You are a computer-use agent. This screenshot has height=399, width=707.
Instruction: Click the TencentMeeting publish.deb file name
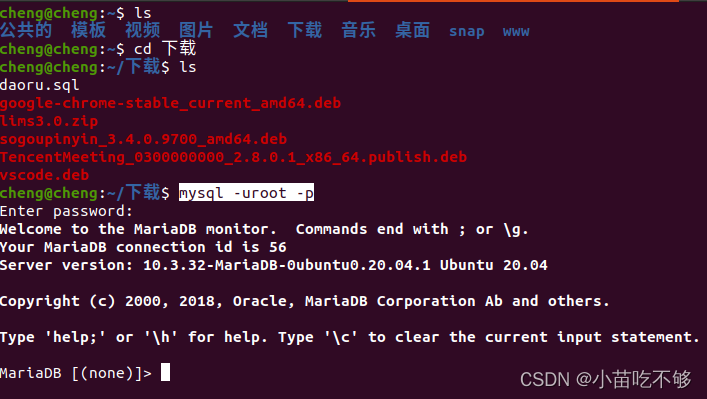pos(234,157)
